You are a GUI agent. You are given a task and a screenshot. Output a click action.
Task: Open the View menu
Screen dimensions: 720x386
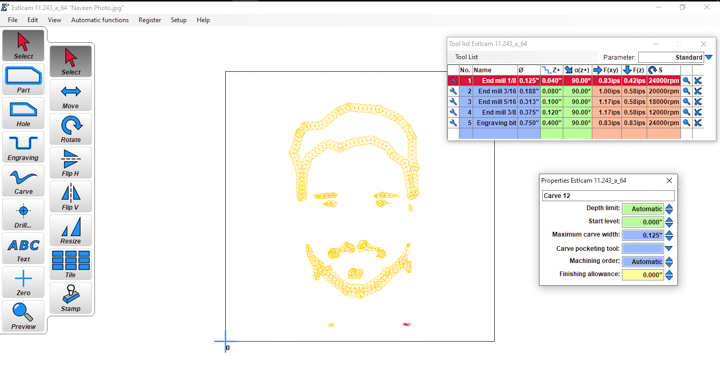point(54,20)
